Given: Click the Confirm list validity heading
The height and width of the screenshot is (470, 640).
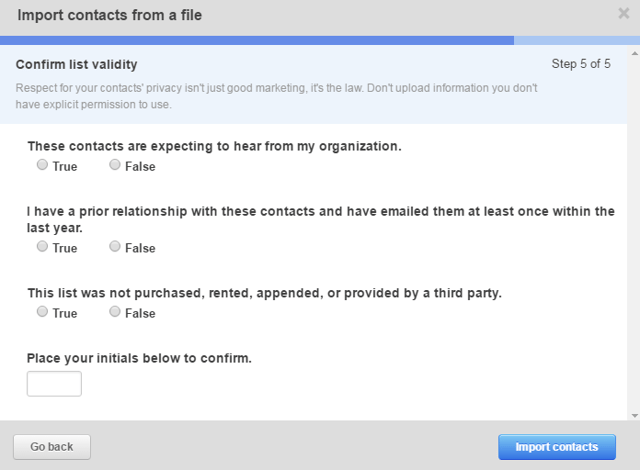Looking at the screenshot, I should (76, 64).
